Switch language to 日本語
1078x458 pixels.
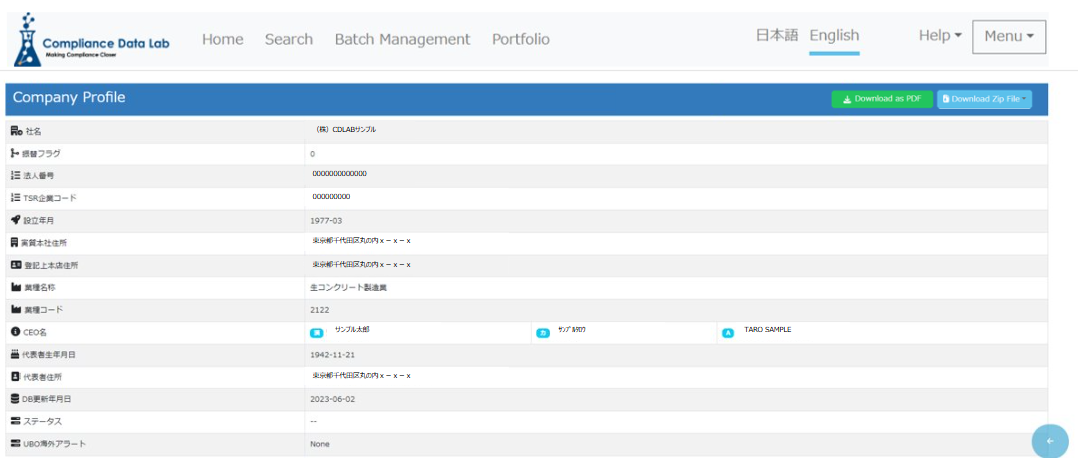point(777,35)
